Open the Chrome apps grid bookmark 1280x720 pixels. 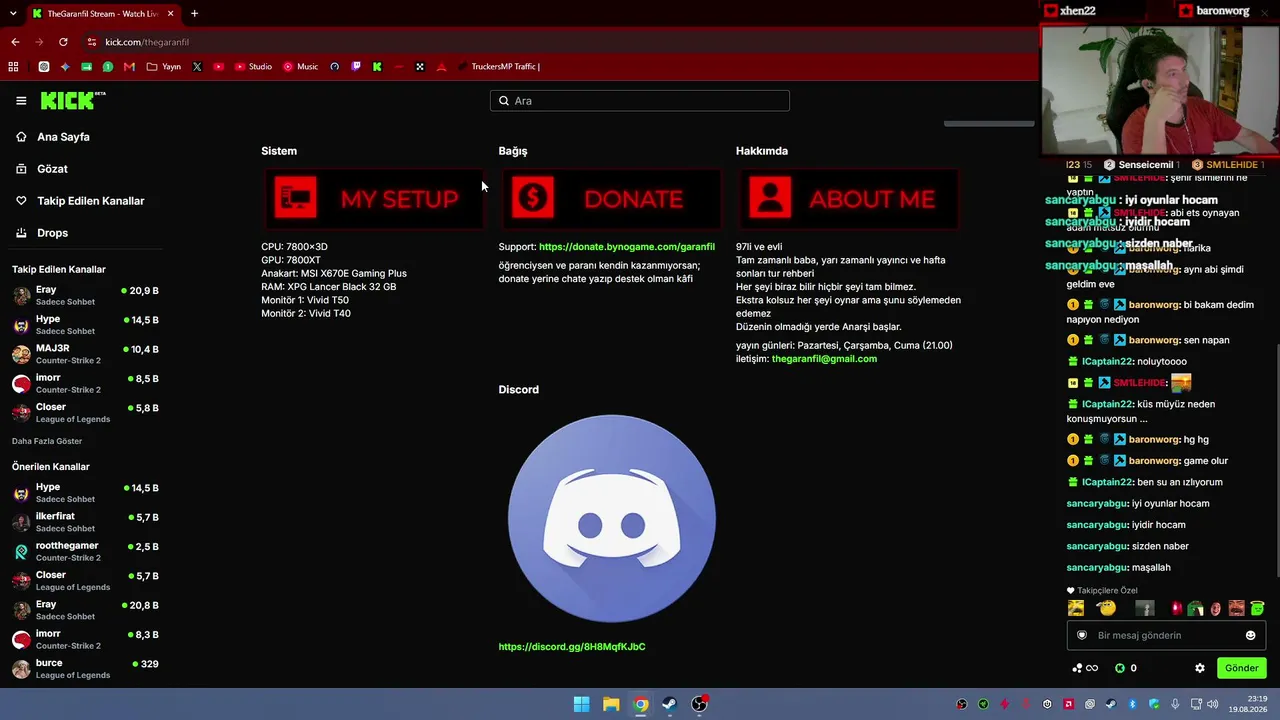(x=13, y=67)
